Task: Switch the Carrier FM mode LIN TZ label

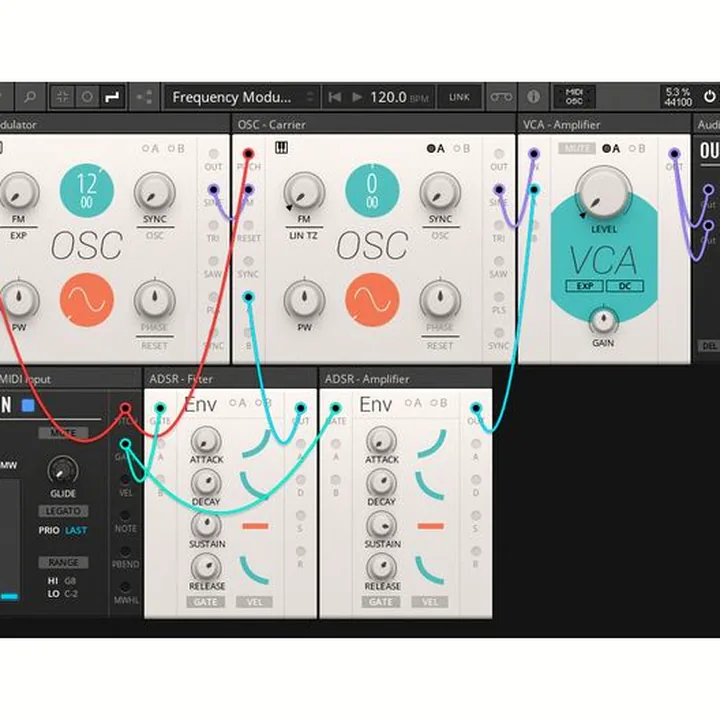Action: [x=303, y=236]
